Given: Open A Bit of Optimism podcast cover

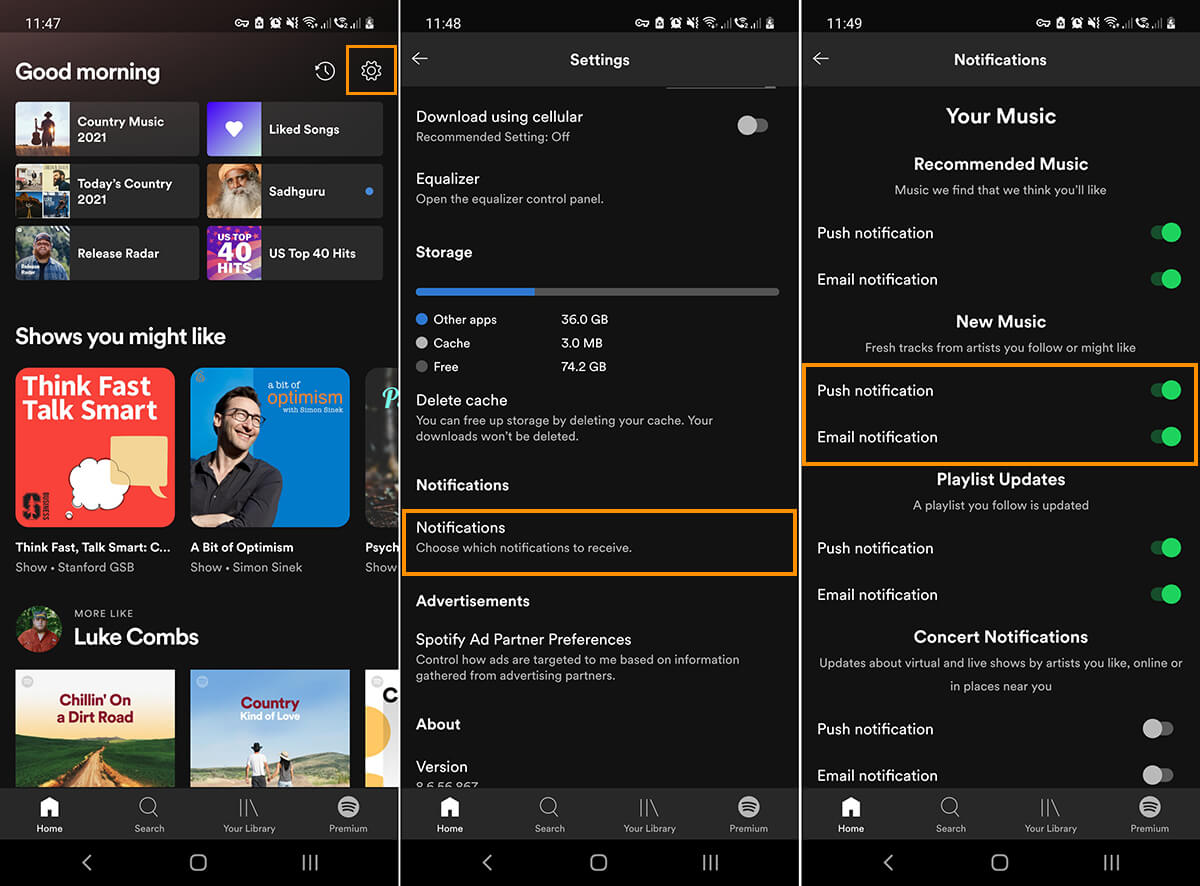Looking at the screenshot, I should click(x=270, y=447).
